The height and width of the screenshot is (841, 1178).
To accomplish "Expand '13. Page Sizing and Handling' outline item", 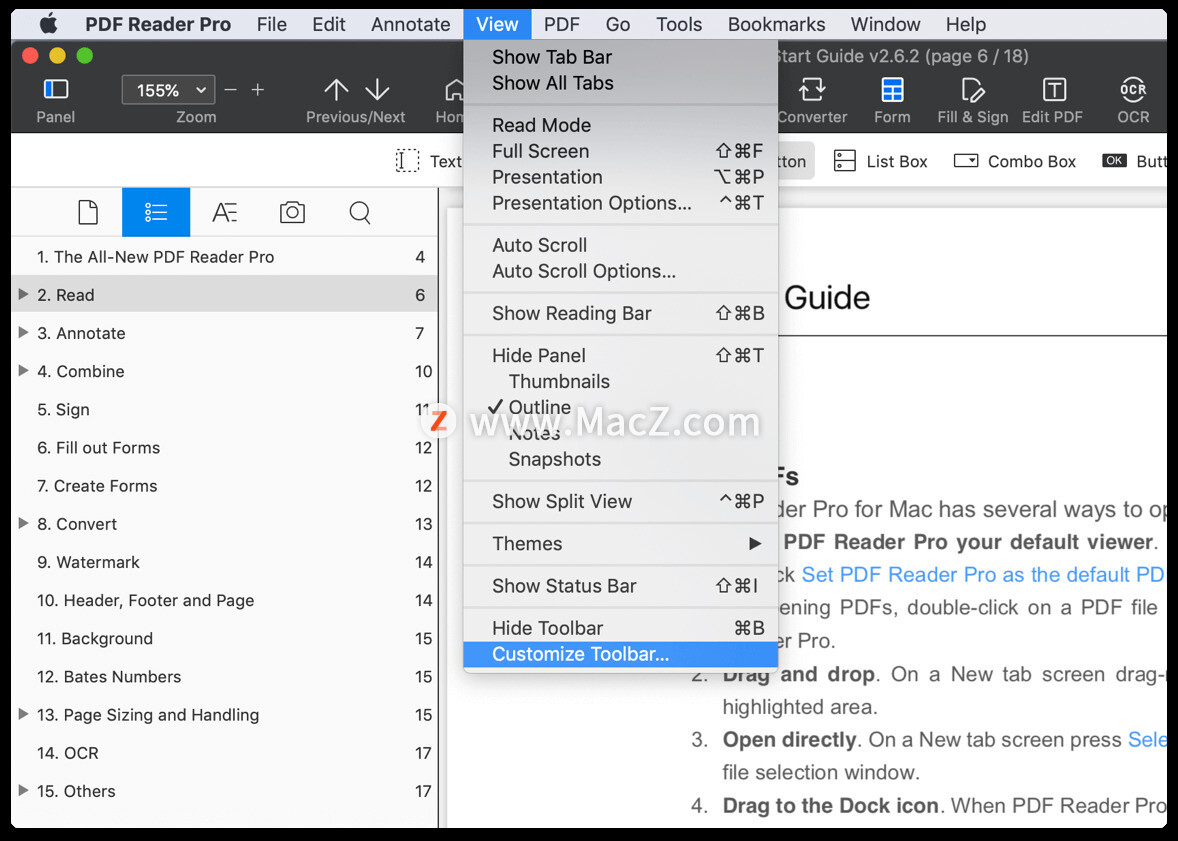I will click(x=23, y=714).
